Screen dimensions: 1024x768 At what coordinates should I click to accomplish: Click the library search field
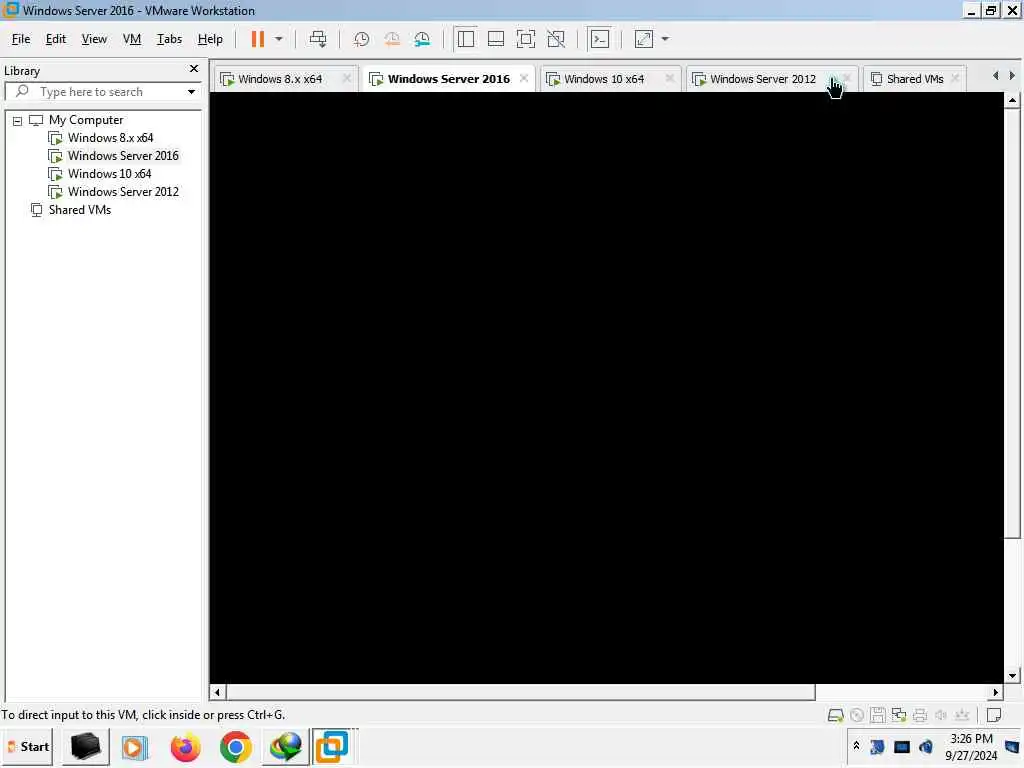click(x=101, y=92)
